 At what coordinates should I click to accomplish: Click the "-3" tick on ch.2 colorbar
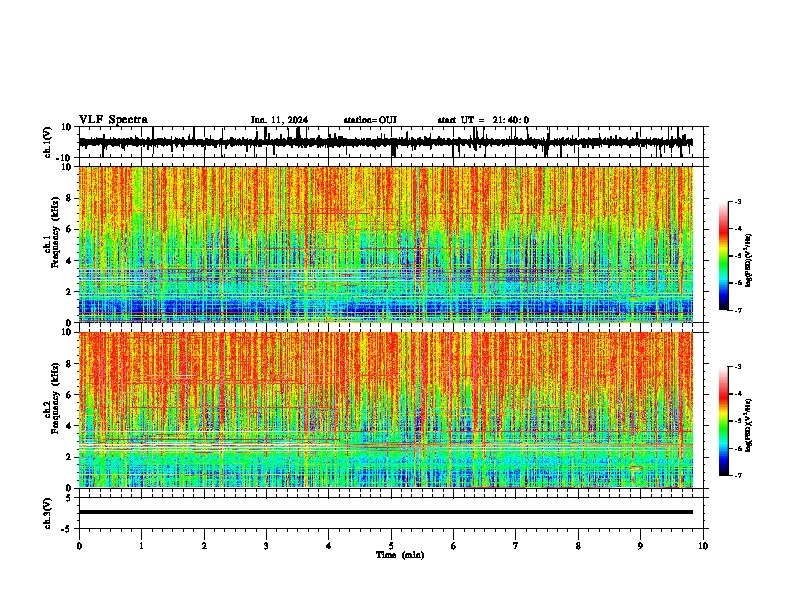738,367
